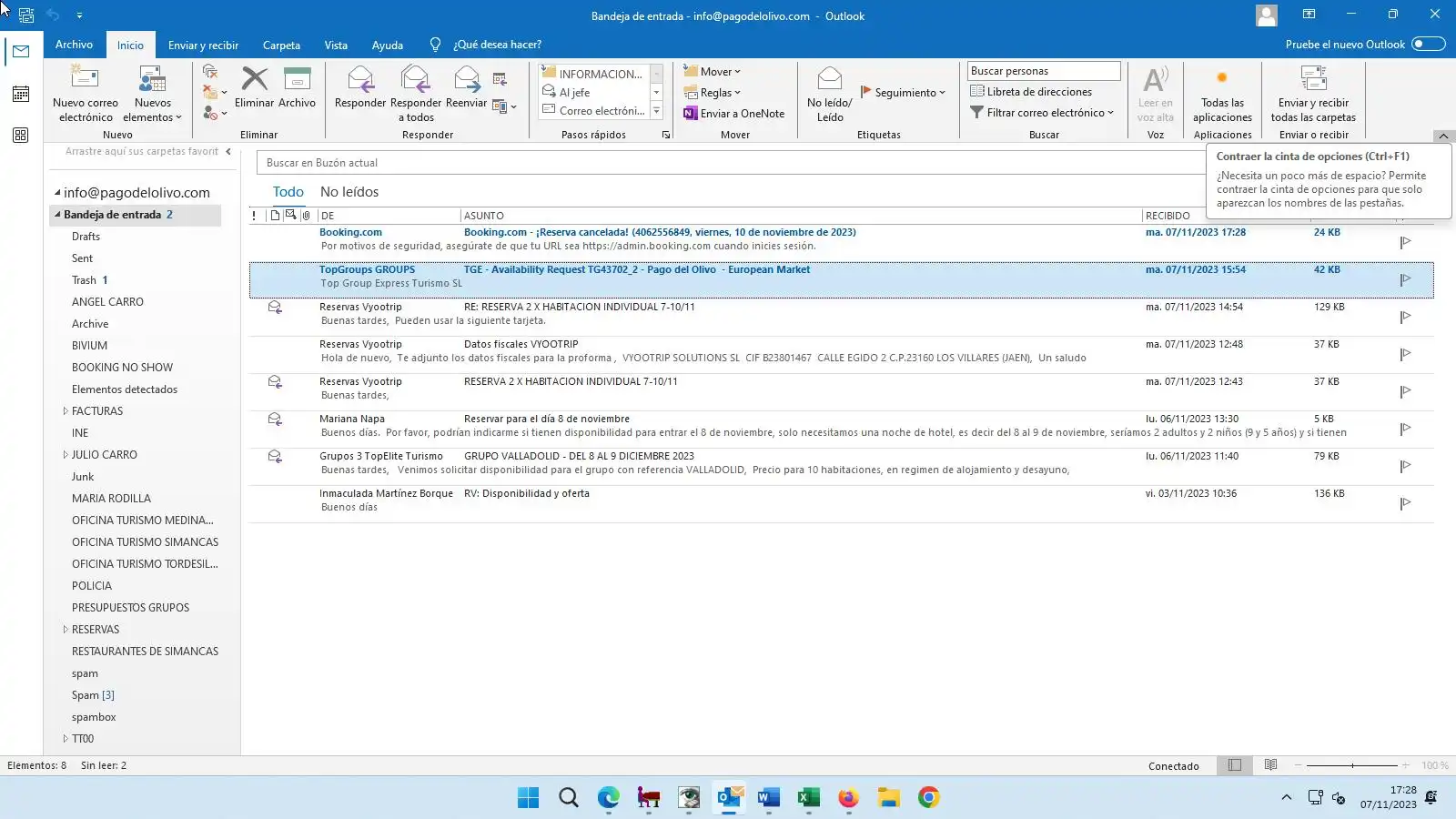This screenshot has width=1456, height=819.
Task: Open the junk mail options dropdown
Action: [x=215, y=113]
